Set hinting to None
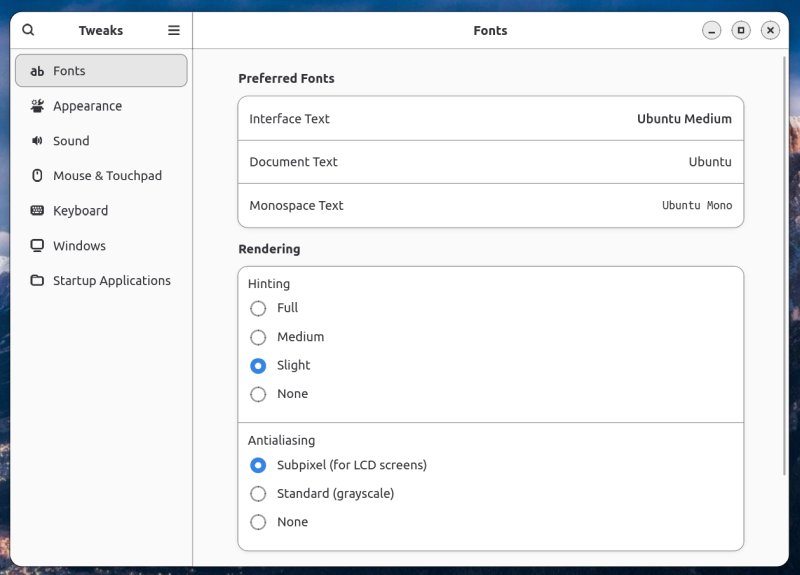 point(258,394)
